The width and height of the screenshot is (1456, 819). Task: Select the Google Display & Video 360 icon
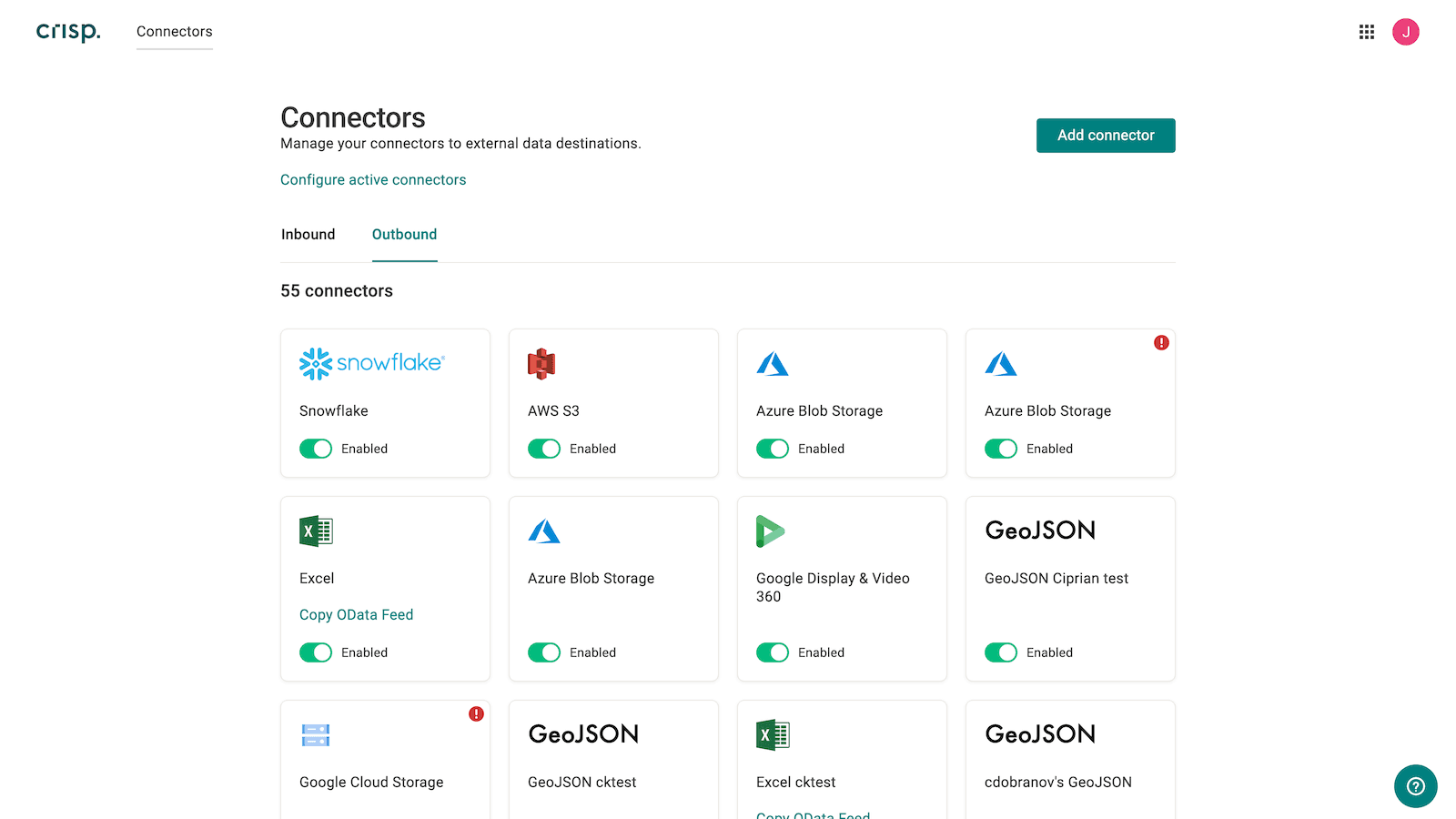[771, 531]
